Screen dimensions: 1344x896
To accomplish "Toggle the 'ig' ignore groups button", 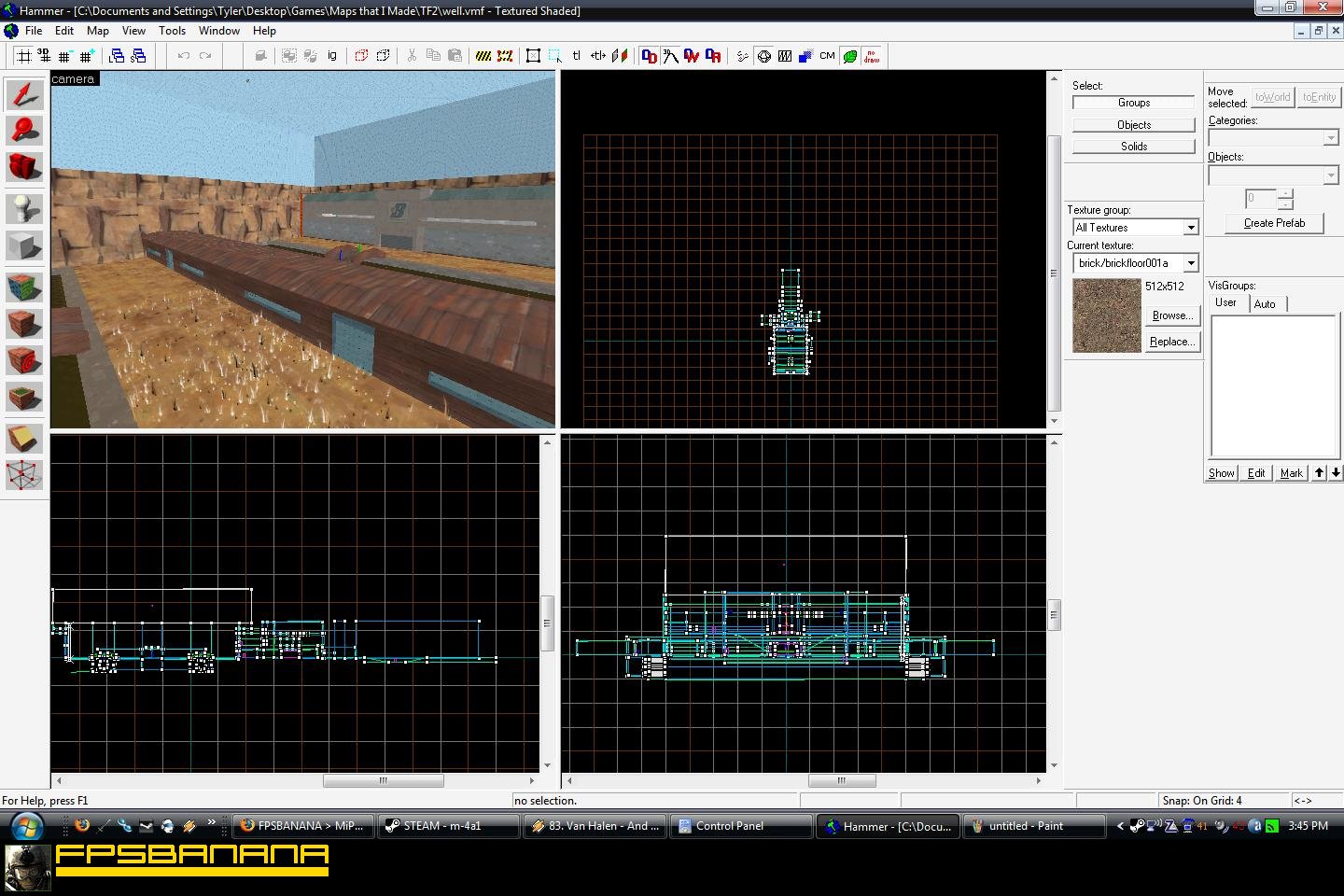I will [332, 56].
